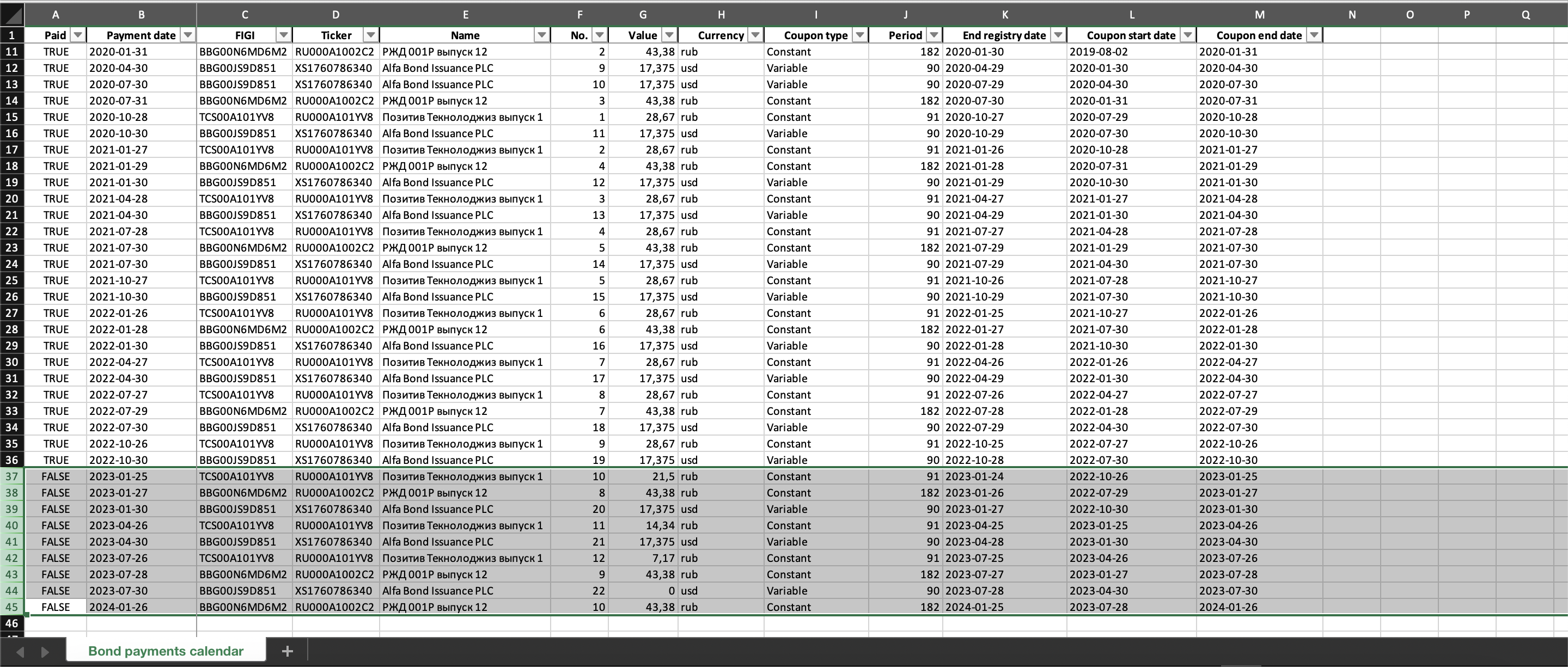Select column N header
This screenshot has height=667, width=1568.
(x=1351, y=15)
